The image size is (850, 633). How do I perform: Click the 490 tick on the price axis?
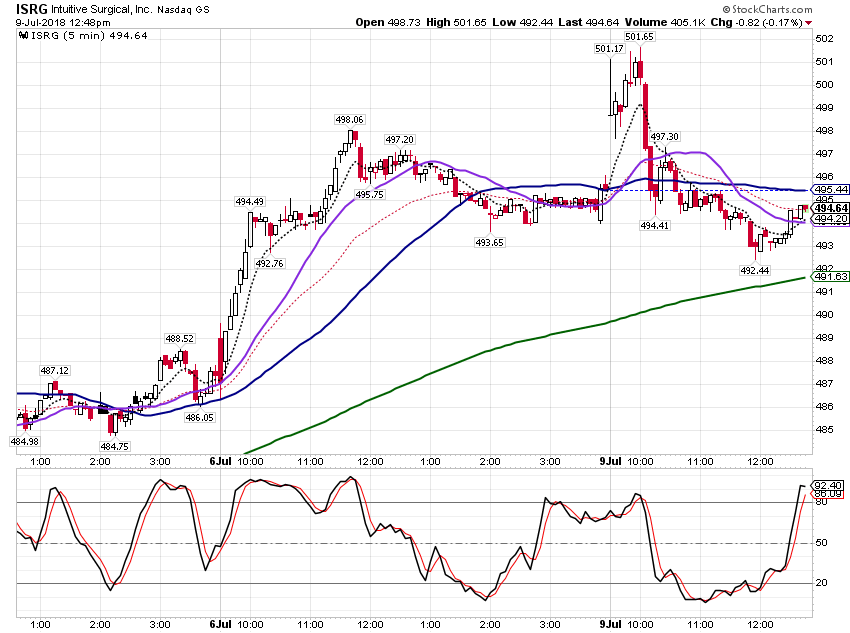825,315
